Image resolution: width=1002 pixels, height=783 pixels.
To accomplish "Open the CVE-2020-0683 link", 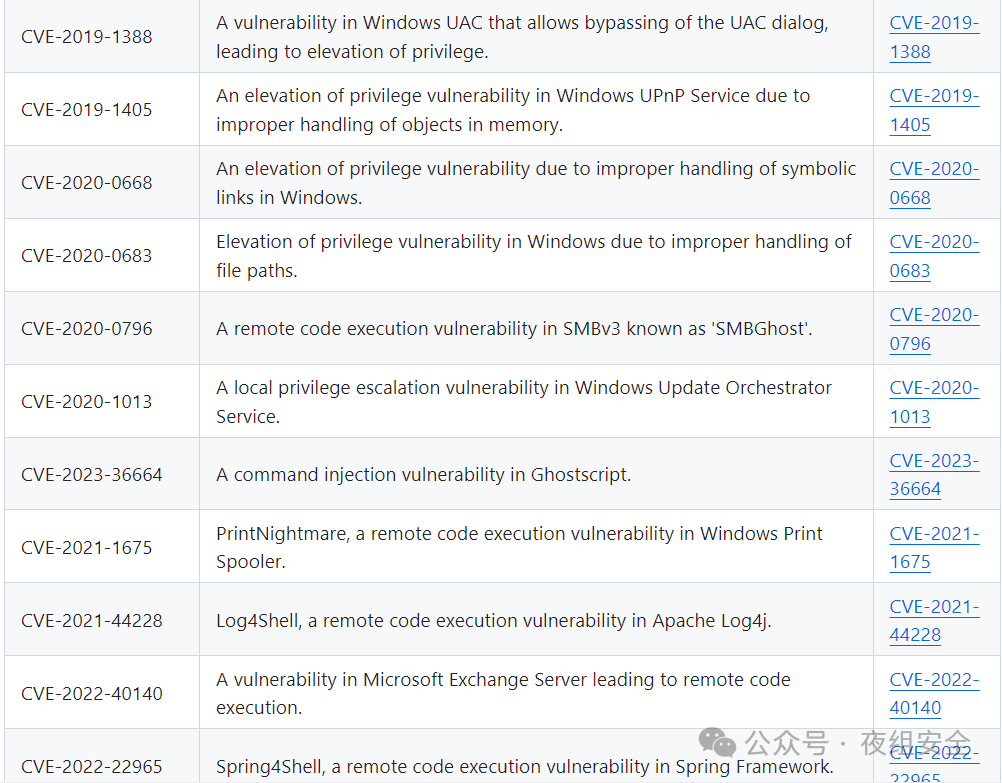I will [x=934, y=256].
